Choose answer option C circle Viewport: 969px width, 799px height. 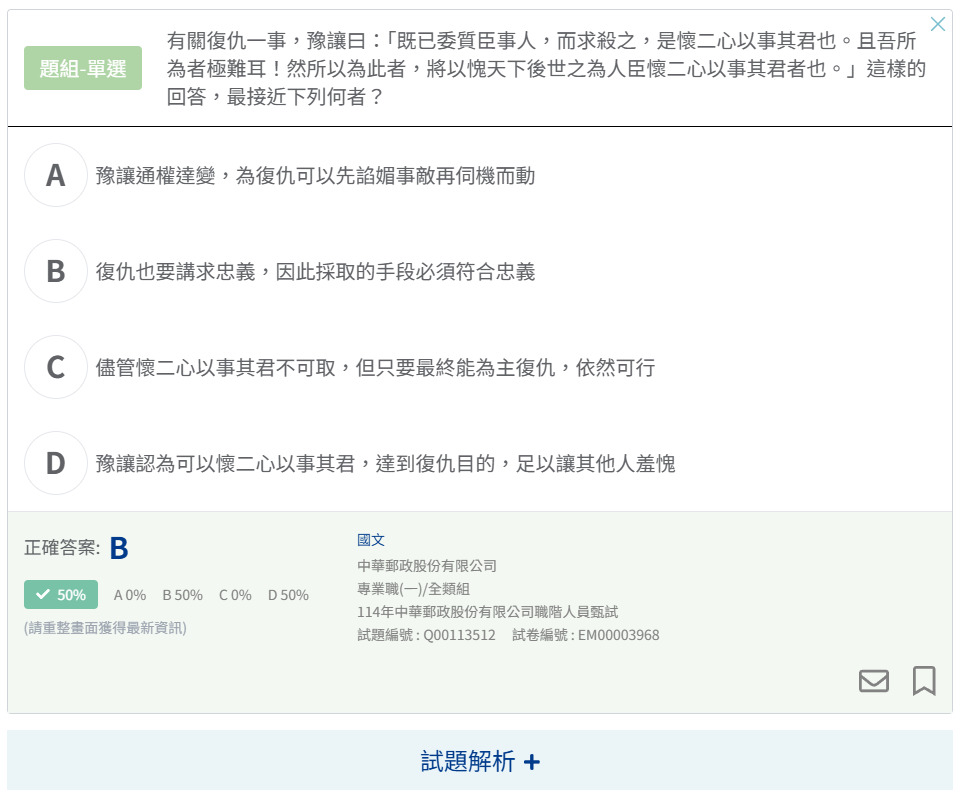click(56, 367)
